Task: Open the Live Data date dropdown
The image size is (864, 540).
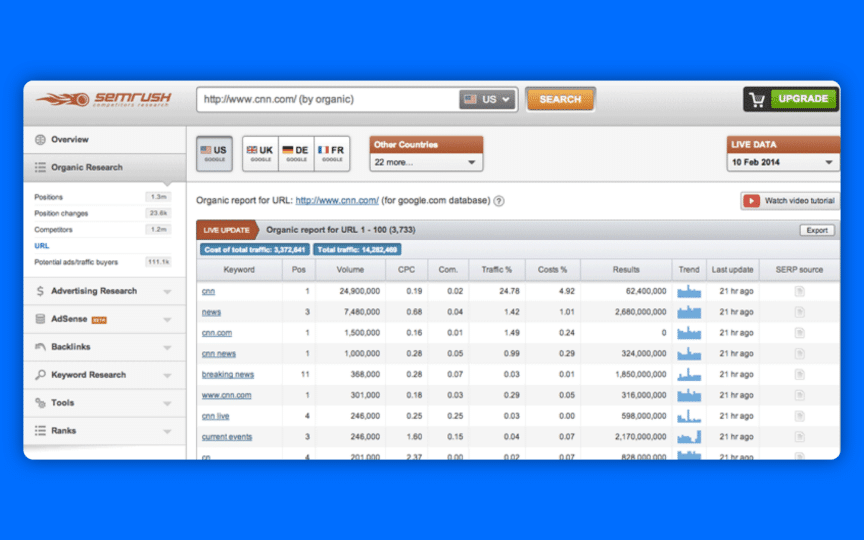Action: coord(782,162)
